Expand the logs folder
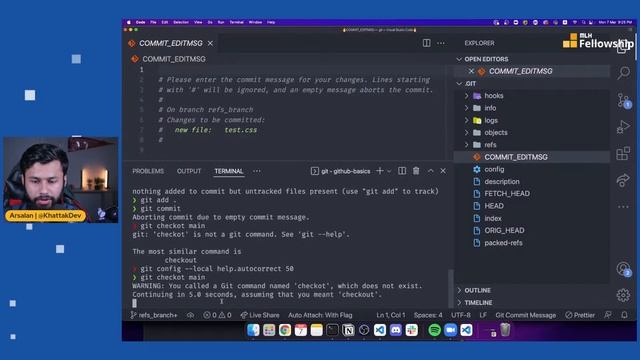640x360 pixels. coord(485,120)
